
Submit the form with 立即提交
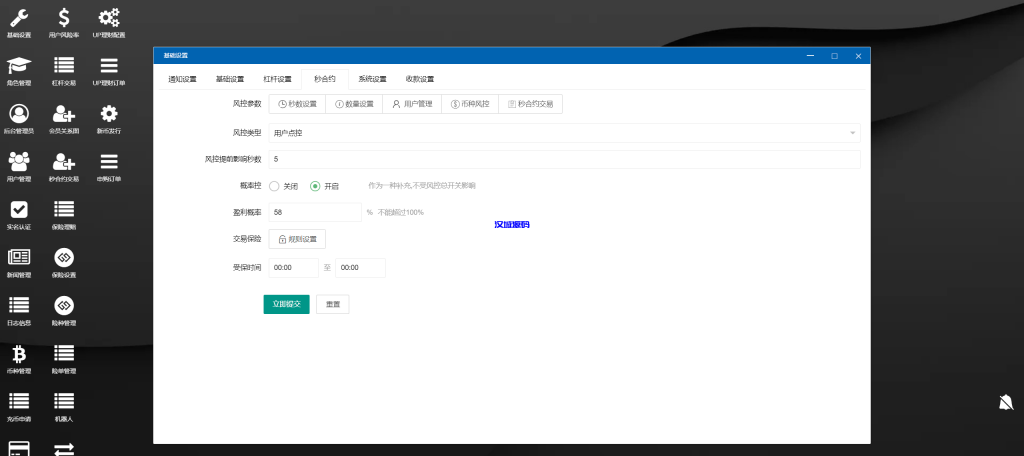click(287, 304)
